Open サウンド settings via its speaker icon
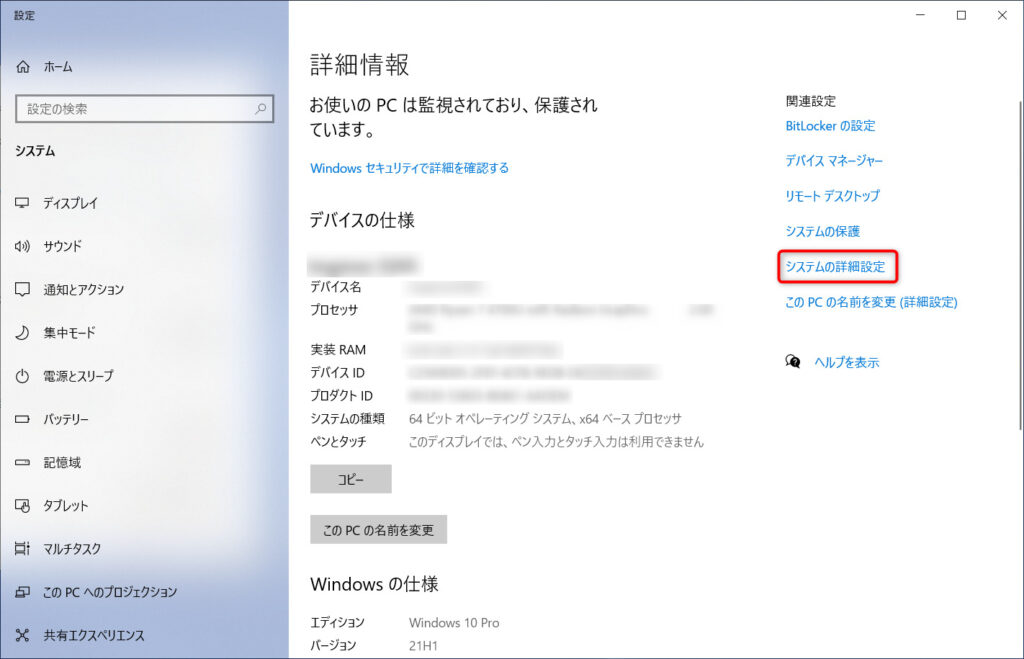Screen dimensions: 1024x659 (24, 246)
